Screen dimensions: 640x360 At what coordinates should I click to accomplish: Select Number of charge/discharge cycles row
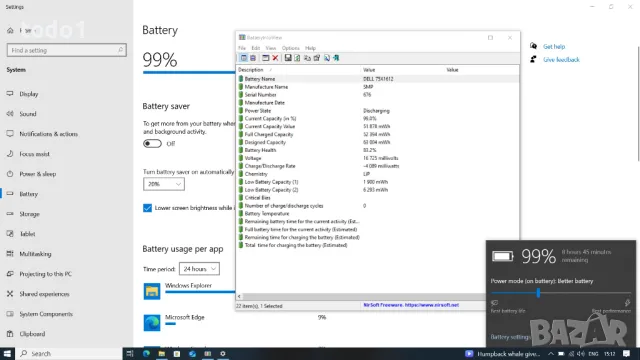pos(378,206)
